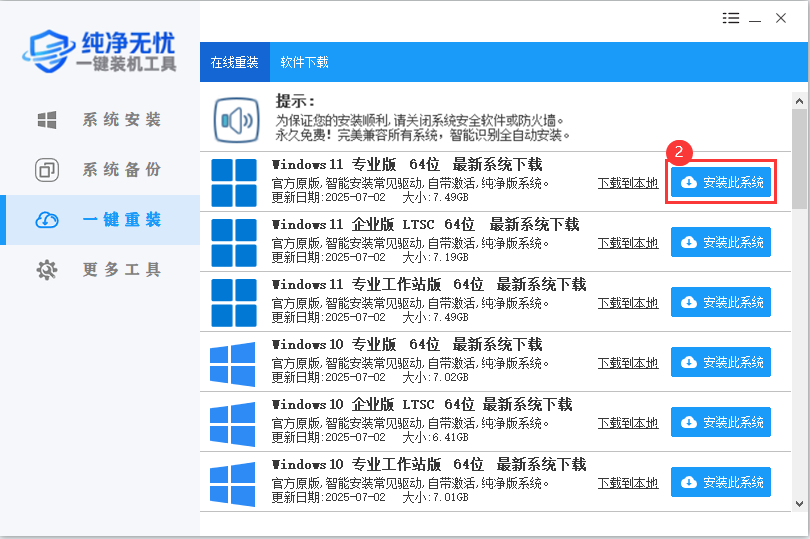Select 系统安装 in the sidebar

point(100,120)
